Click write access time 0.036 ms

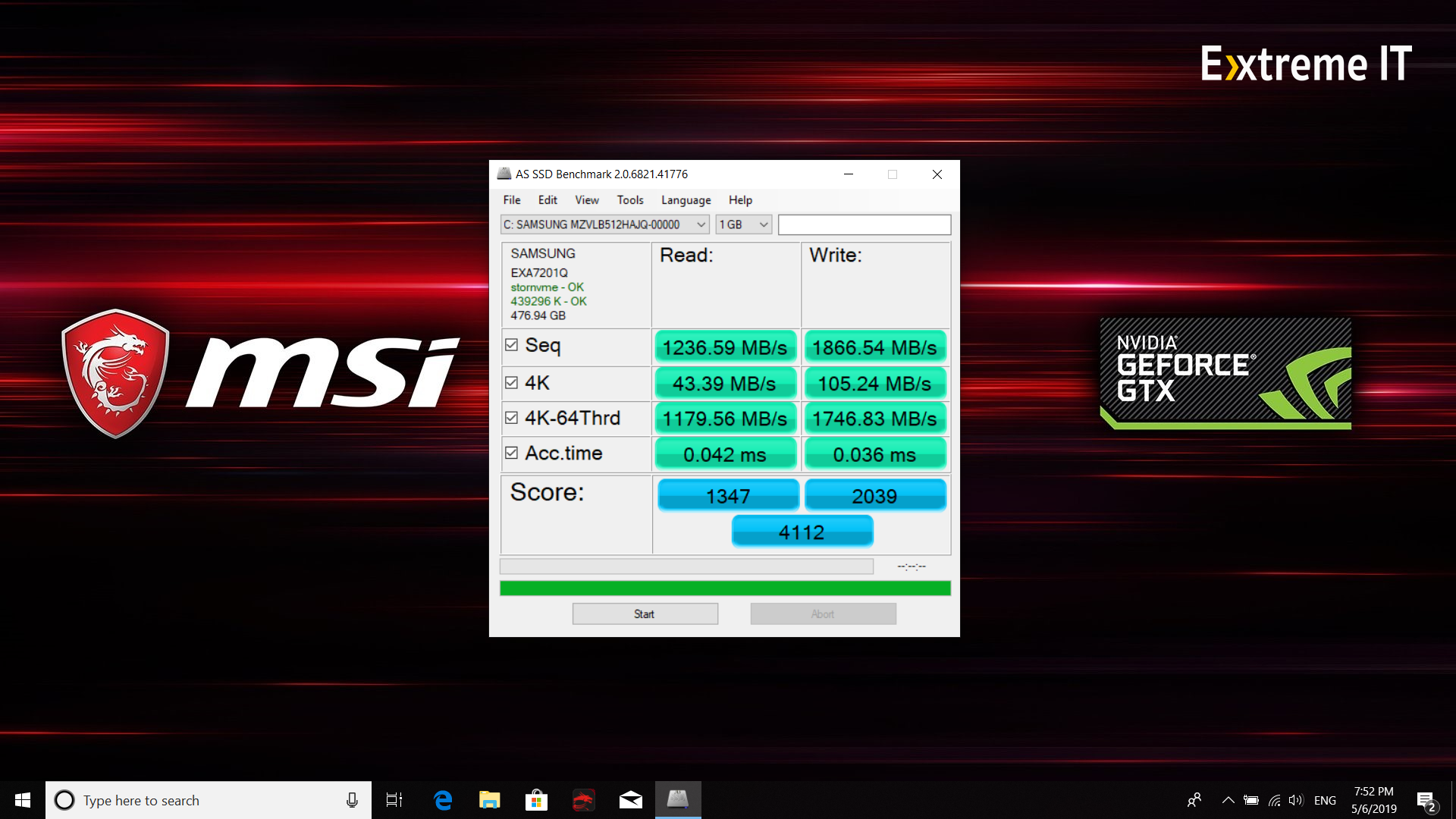pyautogui.click(x=874, y=454)
